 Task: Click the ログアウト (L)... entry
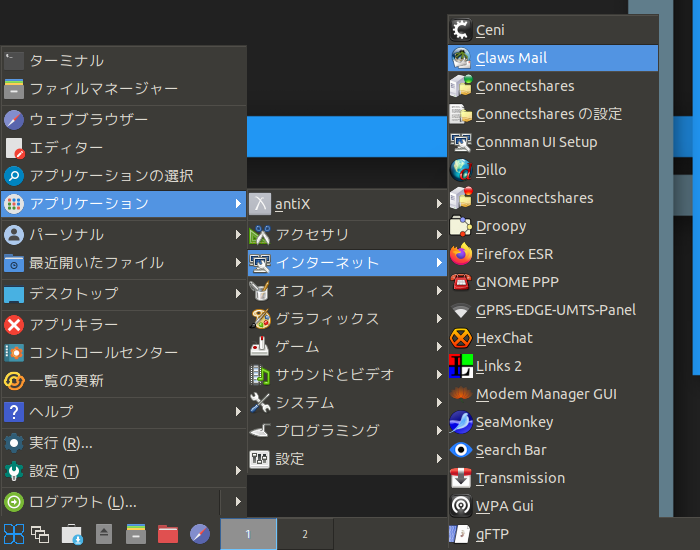pyautogui.click(x=111, y=502)
